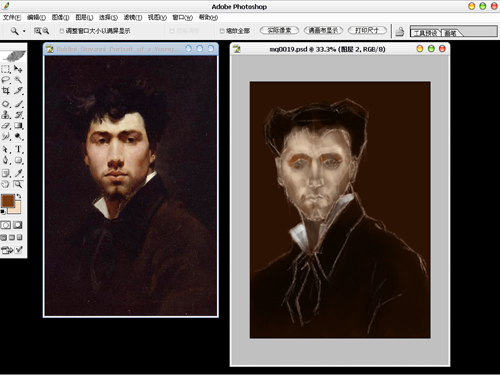This screenshot has width=500, height=375.
Task: Click the mq0019.psd window title bar
Action: 340,49
